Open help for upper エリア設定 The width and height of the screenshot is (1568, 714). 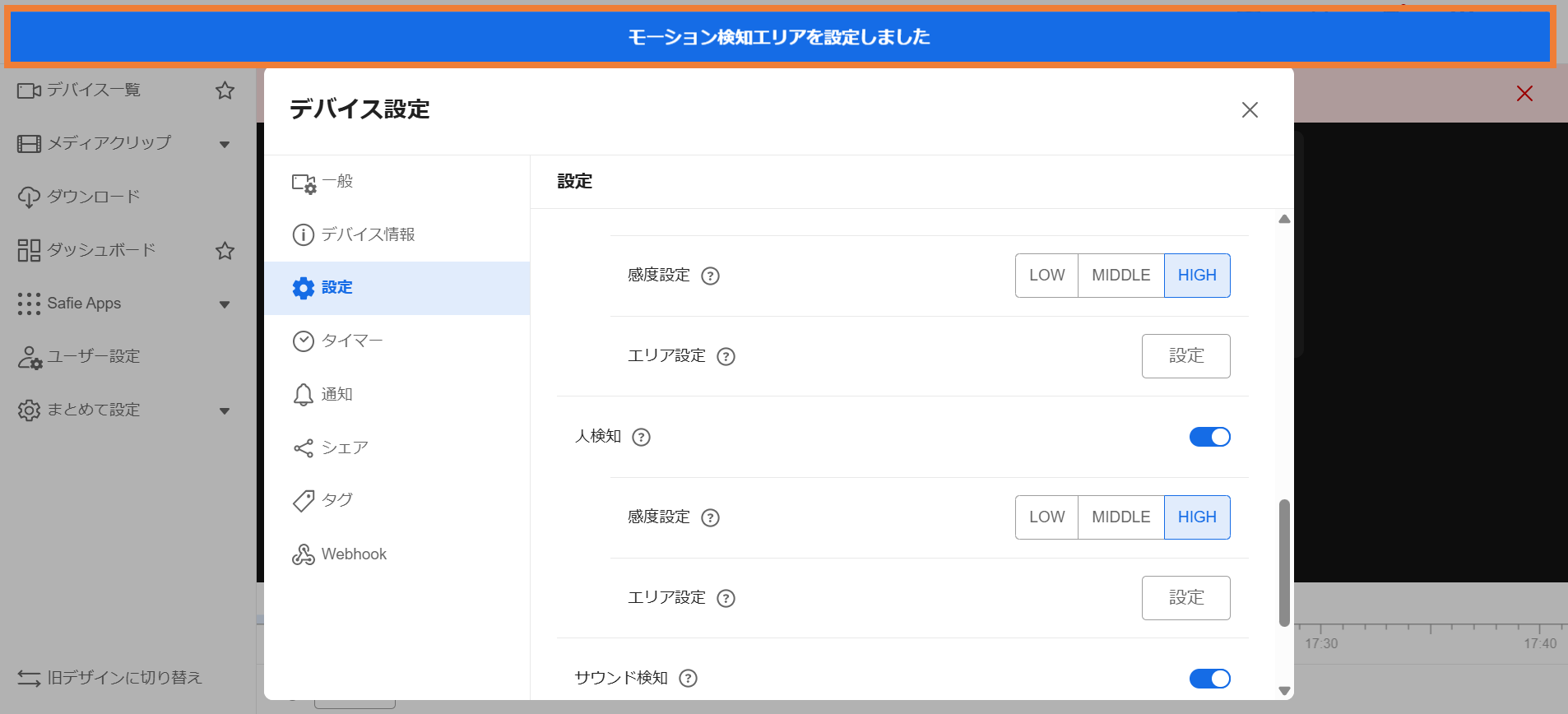tap(726, 357)
